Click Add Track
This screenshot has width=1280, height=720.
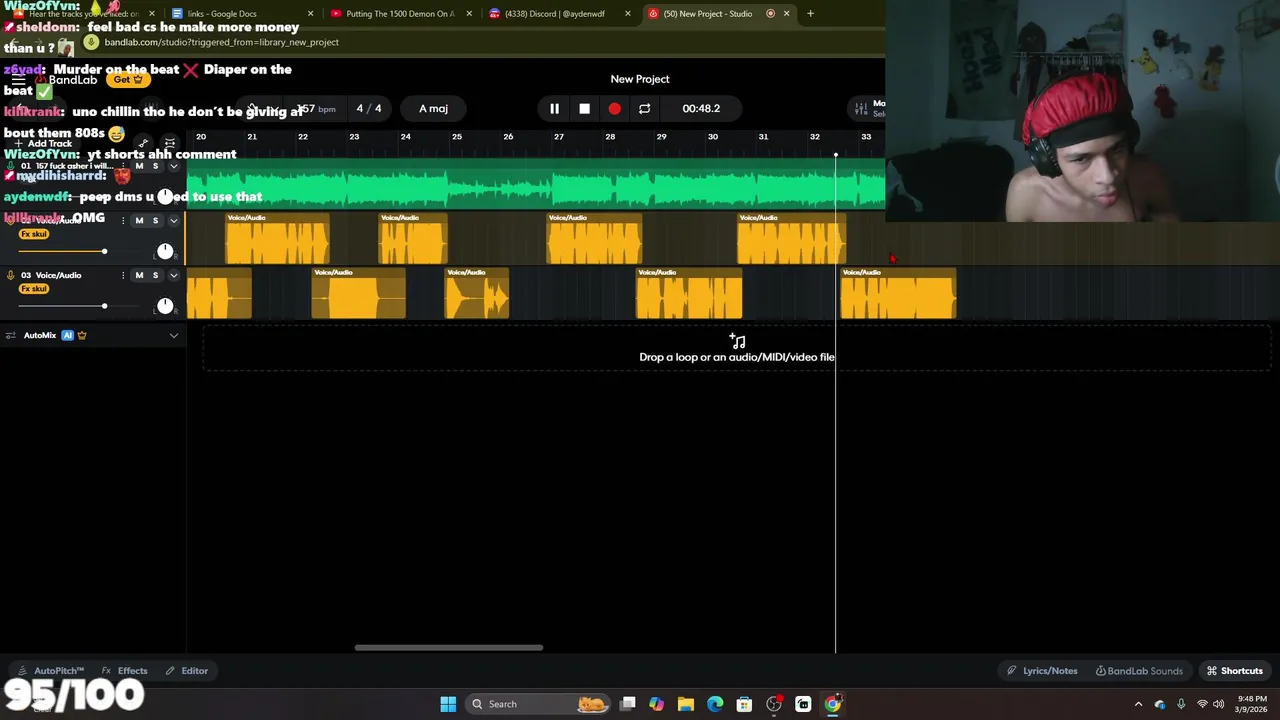coord(44,144)
